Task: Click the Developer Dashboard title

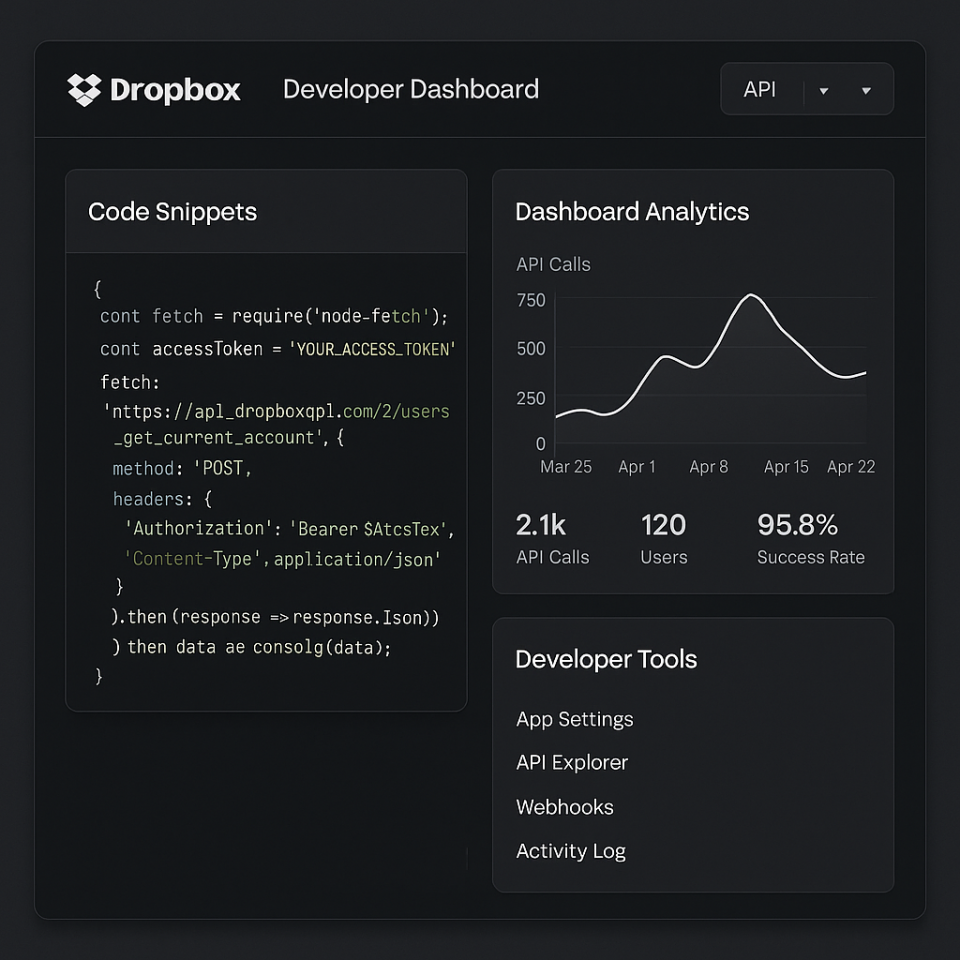Action: 410,89
